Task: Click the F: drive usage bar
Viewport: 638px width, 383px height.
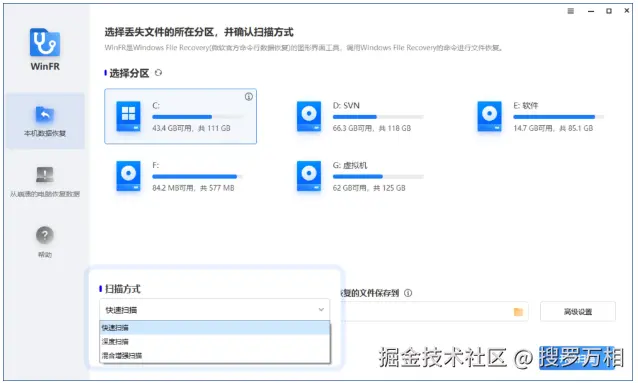Action: [198, 177]
